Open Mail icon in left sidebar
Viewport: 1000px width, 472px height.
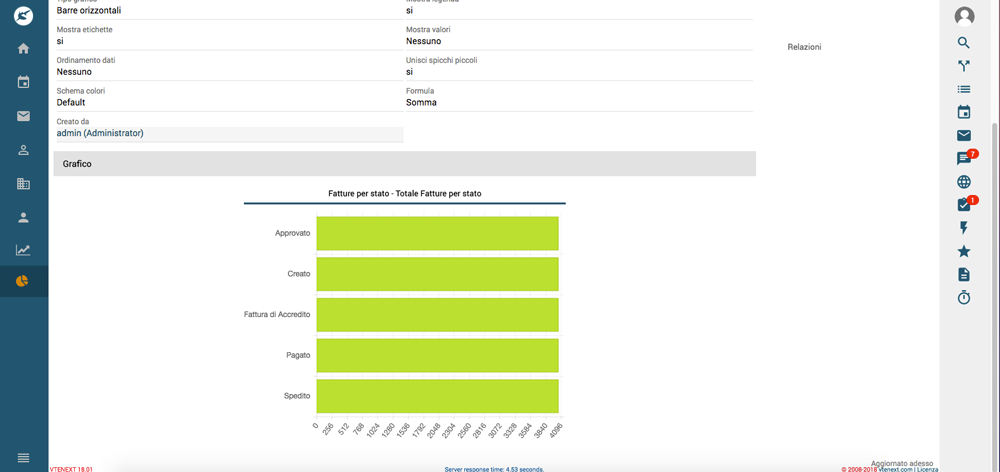pos(24,115)
